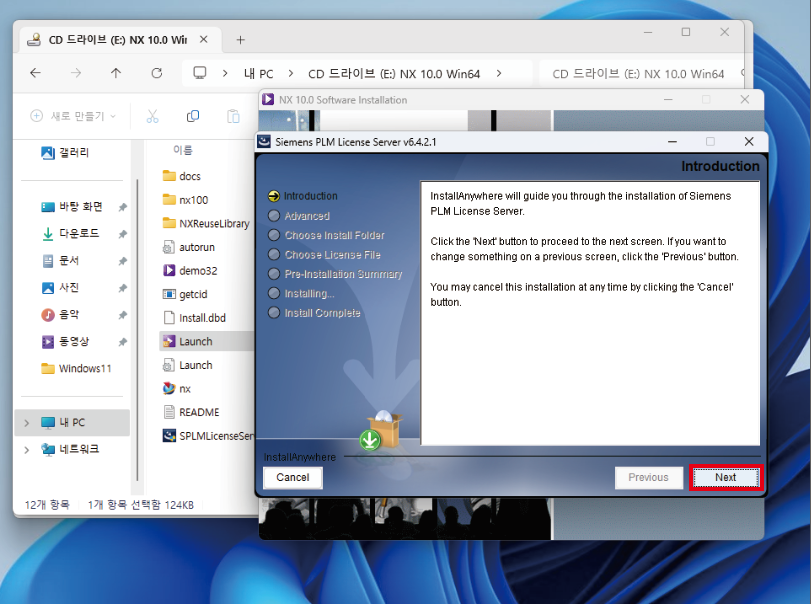
Task: Open 다운로드 folder in the sidebar
Action: (x=70, y=234)
